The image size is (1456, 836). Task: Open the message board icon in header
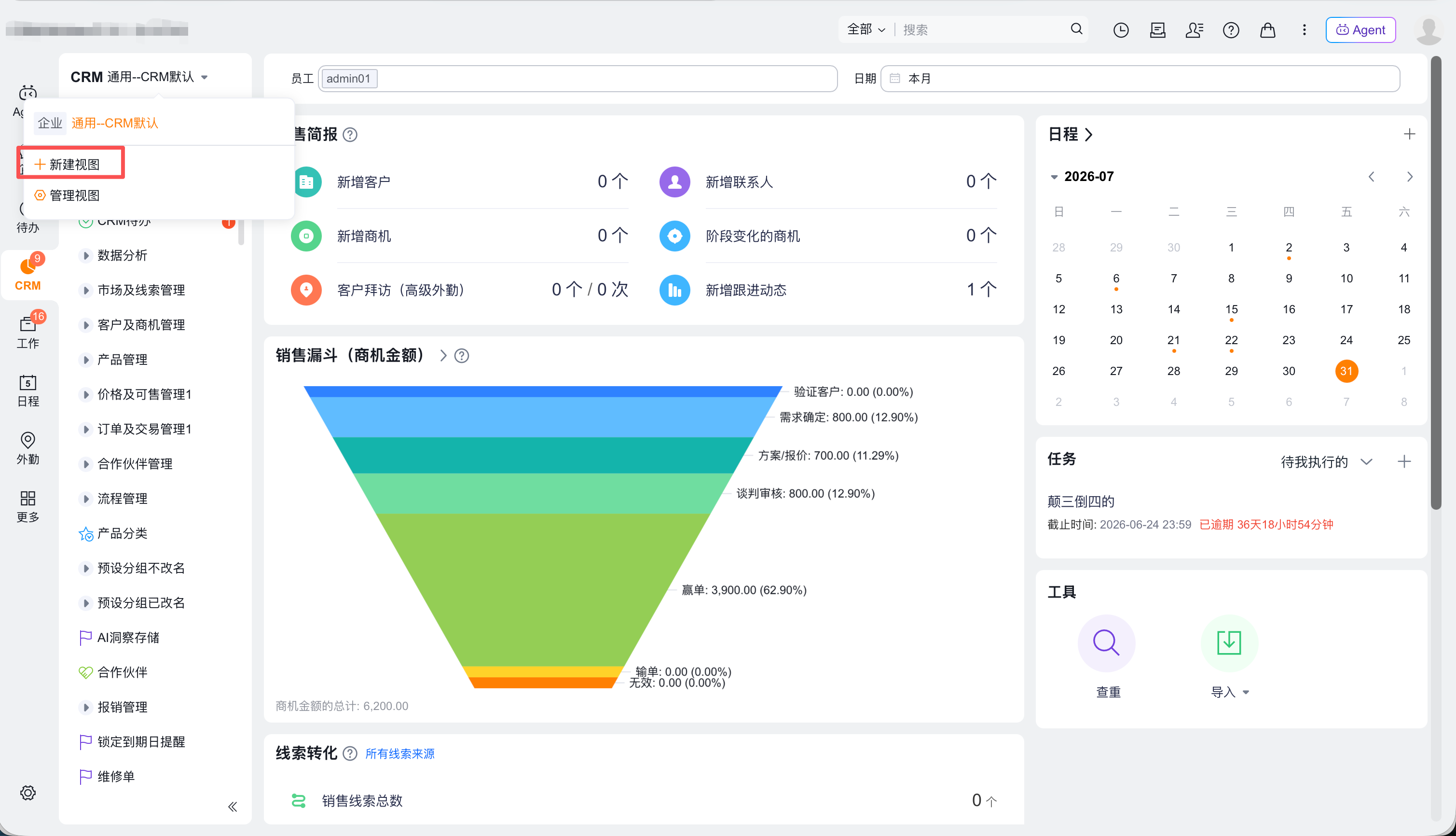pos(1157,30)
